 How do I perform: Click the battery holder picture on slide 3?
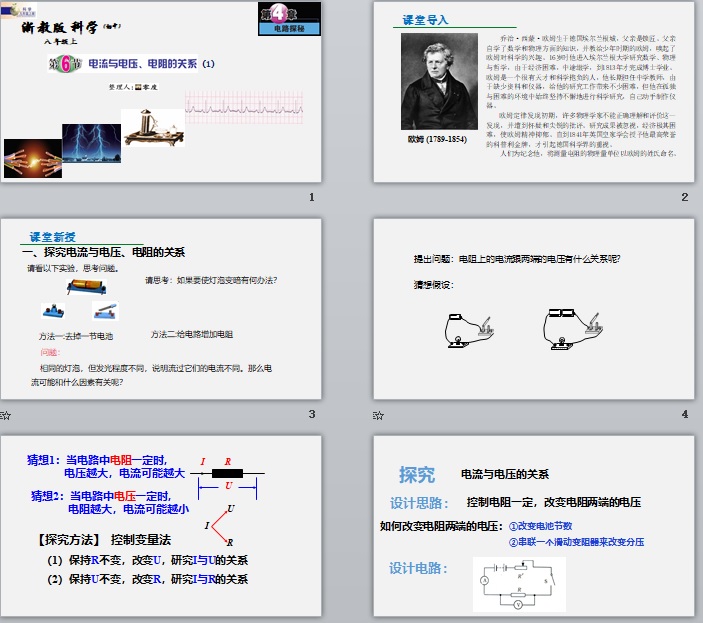click(x=96, y=288)
